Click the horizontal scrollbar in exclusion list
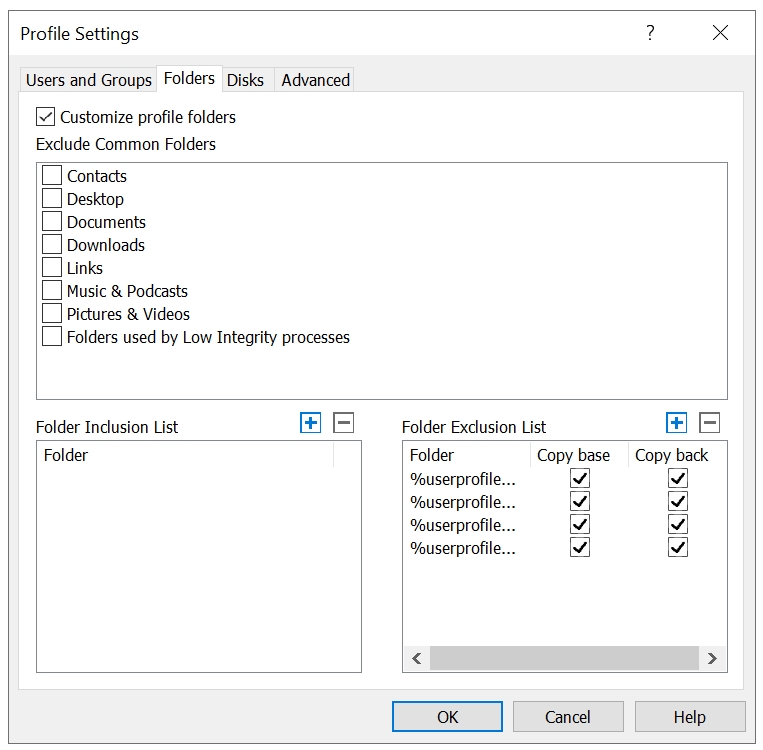763x750 pixels. point(564,658)
